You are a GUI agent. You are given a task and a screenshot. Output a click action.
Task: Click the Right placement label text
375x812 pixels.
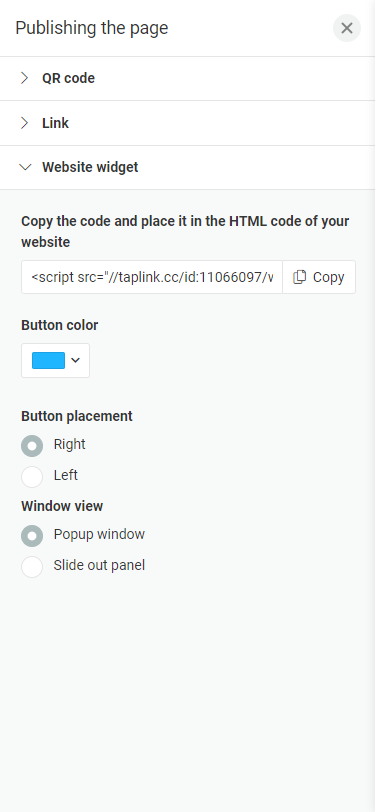(69, 444)
